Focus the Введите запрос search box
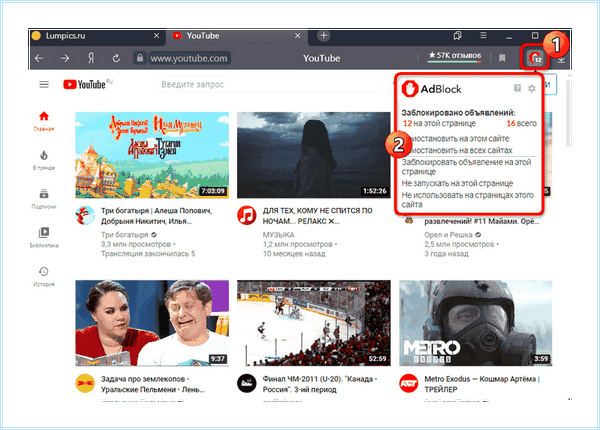 tap(268, 84)
